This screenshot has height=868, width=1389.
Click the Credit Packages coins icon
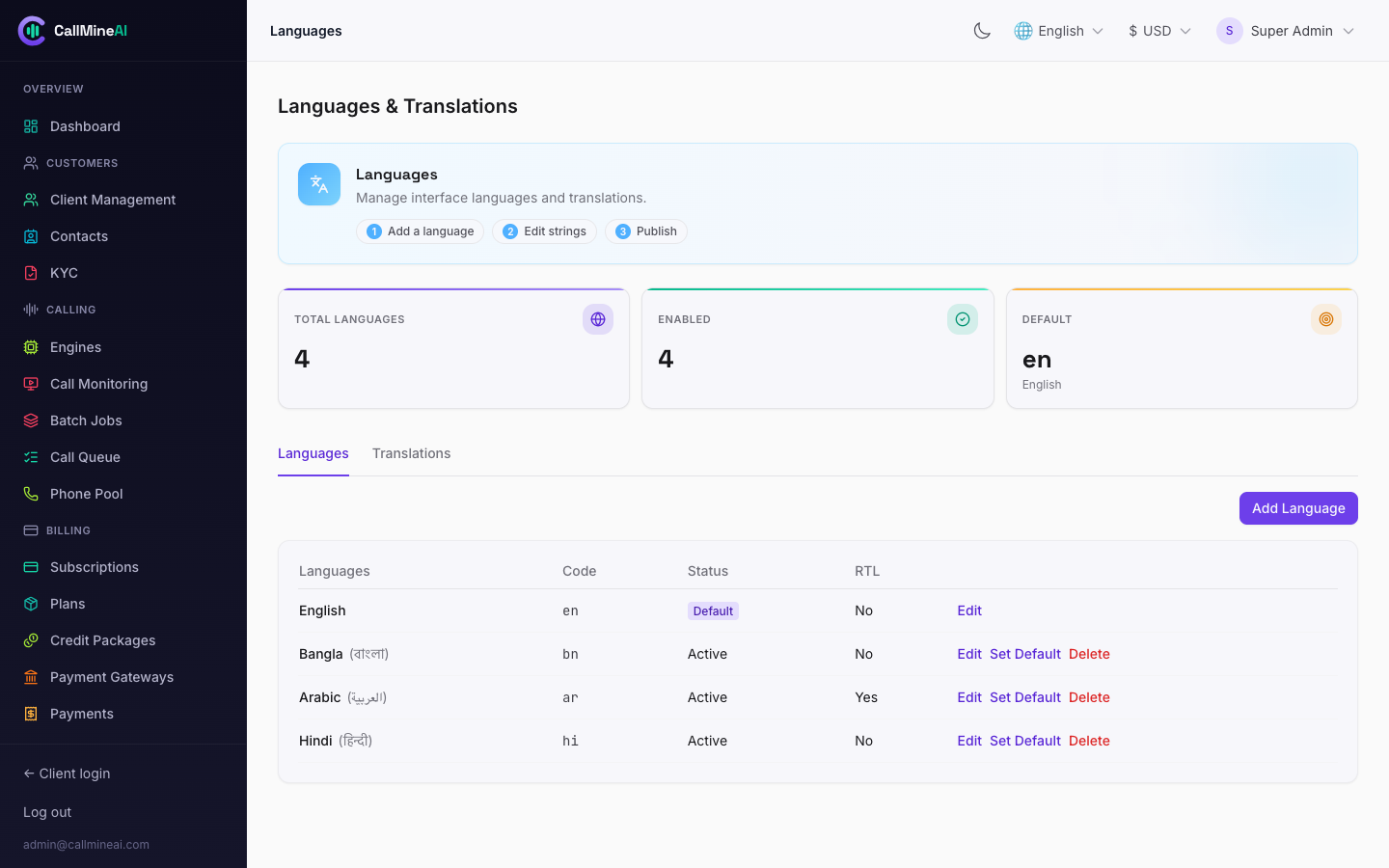(x=31, y=640)
